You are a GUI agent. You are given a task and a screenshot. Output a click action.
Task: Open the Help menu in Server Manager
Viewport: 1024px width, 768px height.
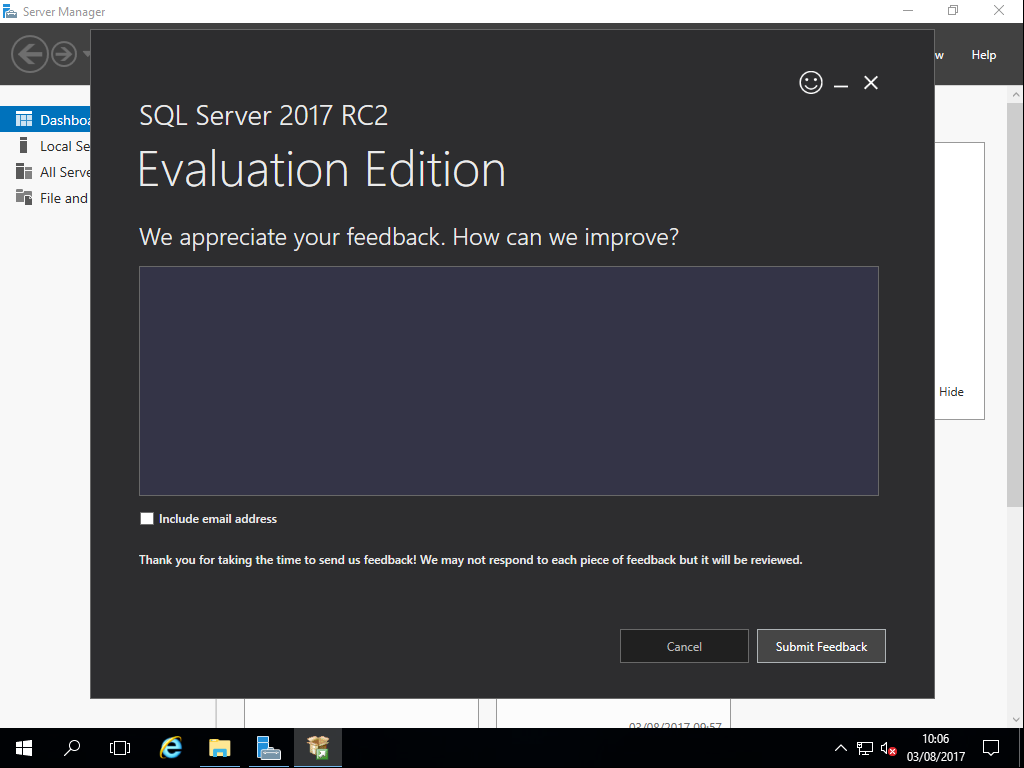(x=983, y=55)
